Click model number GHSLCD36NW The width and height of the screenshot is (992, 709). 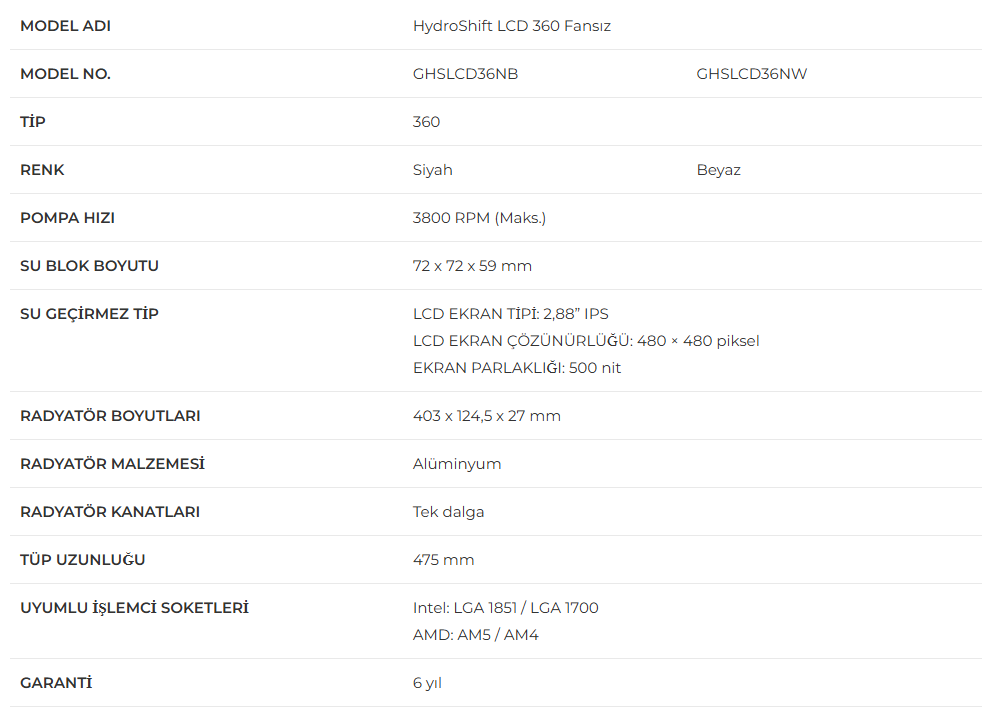(x=751, y=74)
